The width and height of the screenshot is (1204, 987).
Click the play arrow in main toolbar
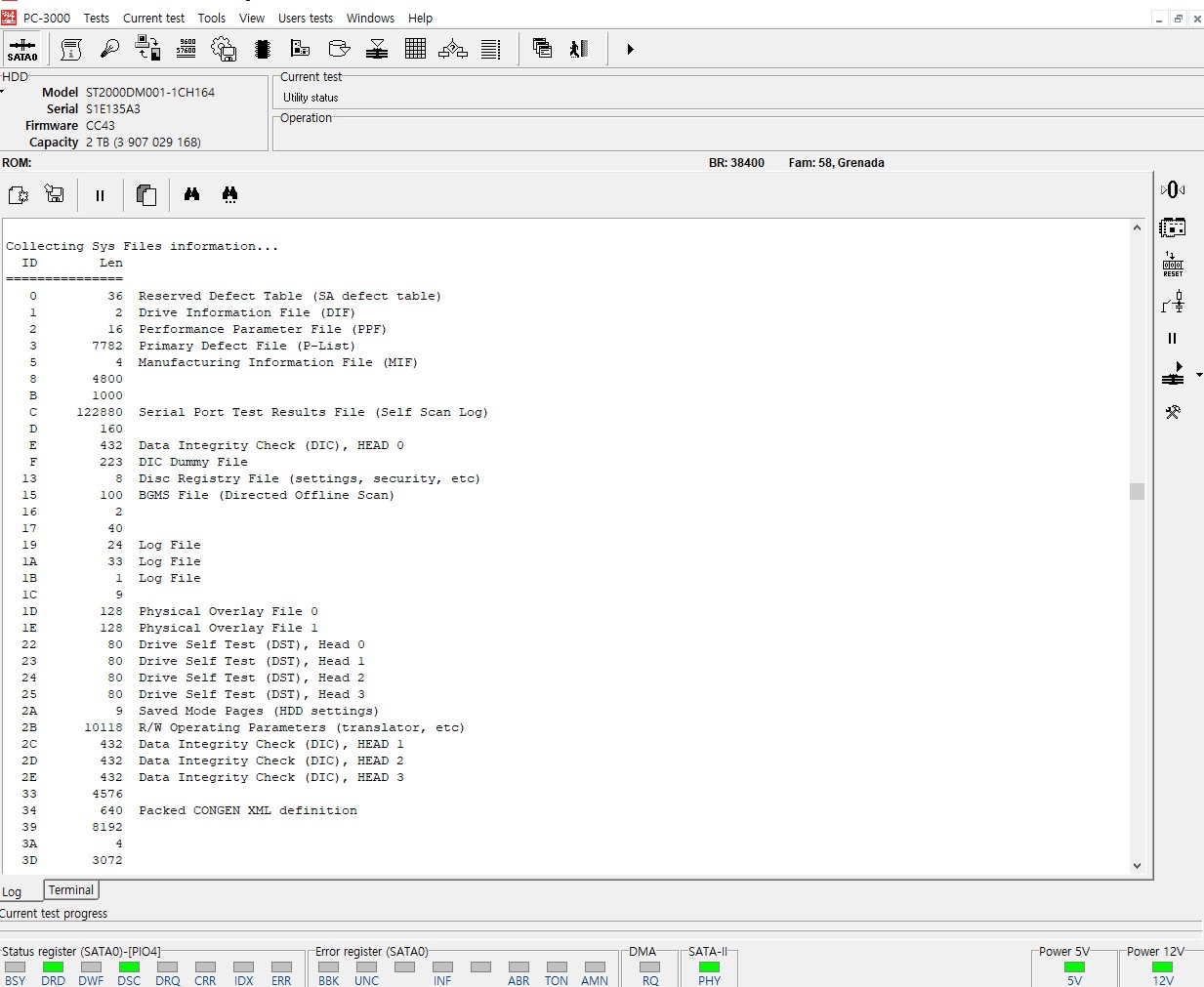coord(630,49)
